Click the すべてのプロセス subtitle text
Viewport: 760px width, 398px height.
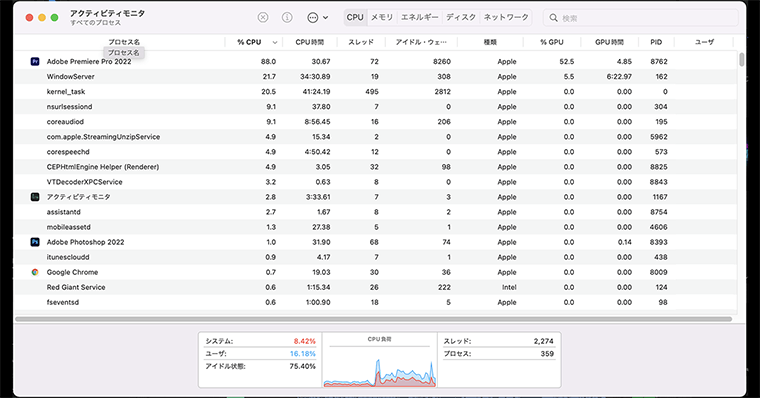click(x=95, y=23)
